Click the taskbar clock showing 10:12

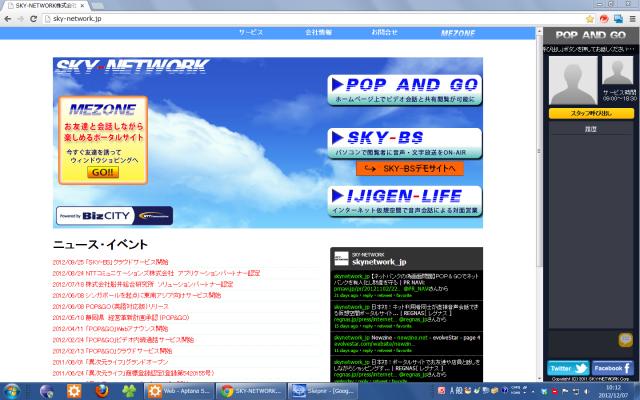pos(613,391)
